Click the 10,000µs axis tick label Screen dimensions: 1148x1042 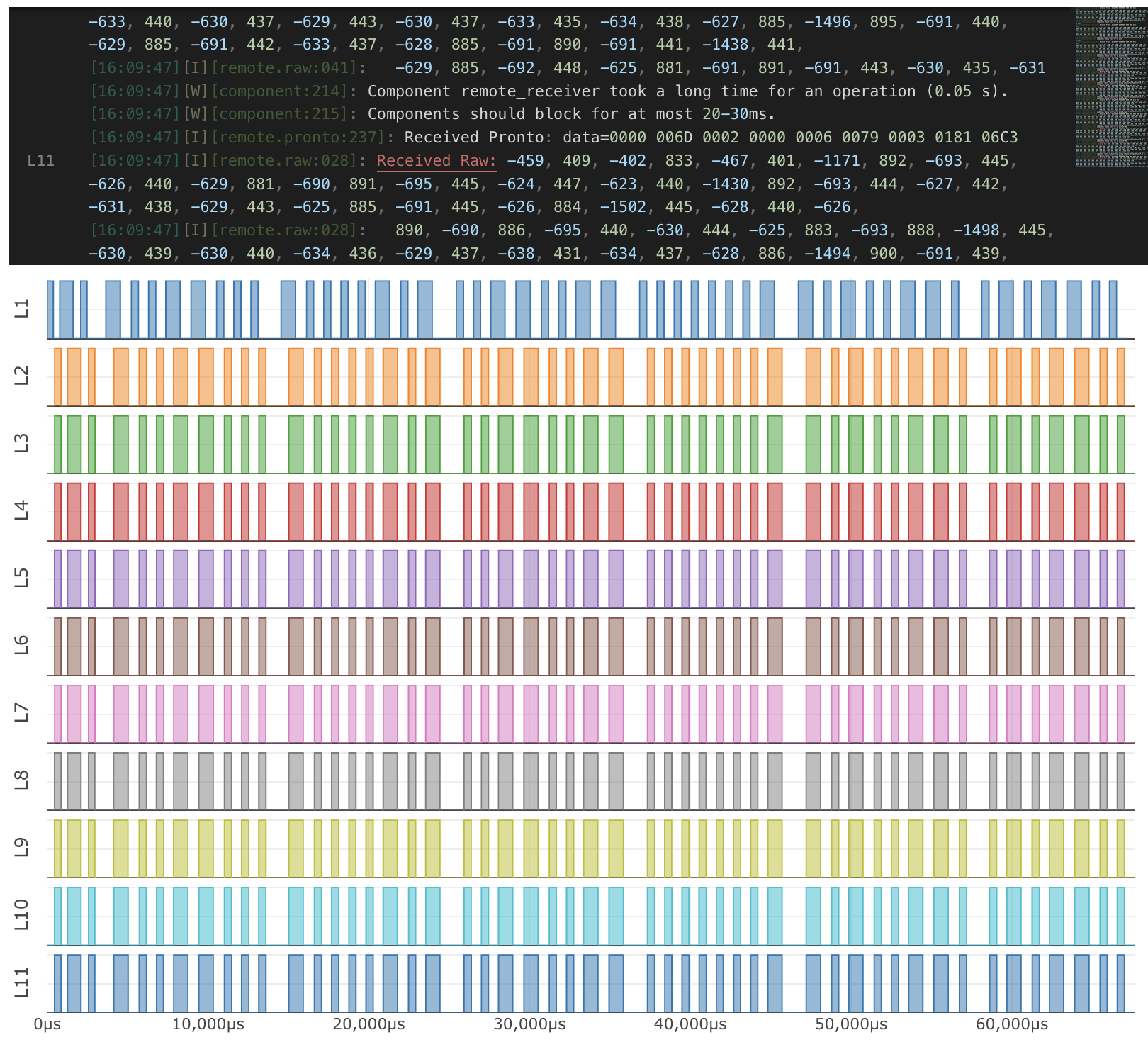click(208, 1025)
